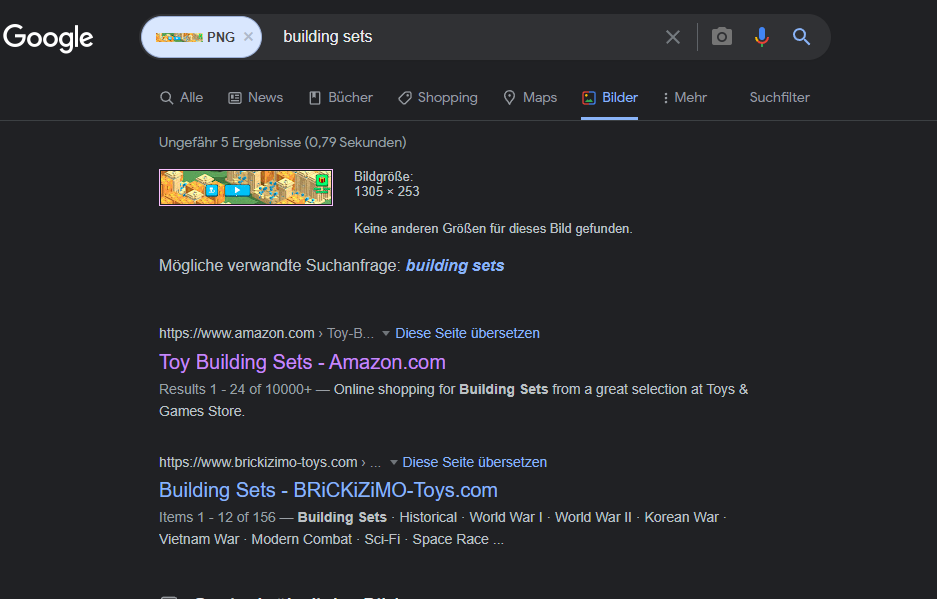Click the Google logo
The image size is (937, 599).
[48, 38]
